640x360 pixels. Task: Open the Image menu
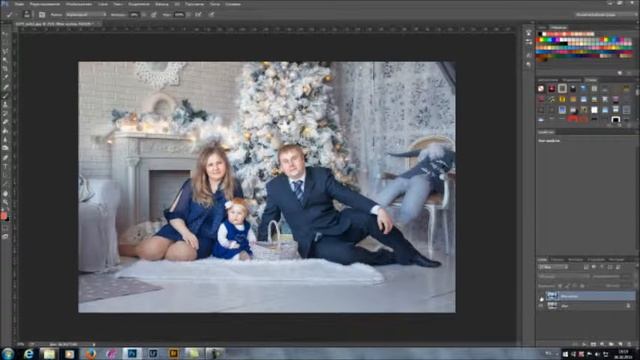point(78,4)
